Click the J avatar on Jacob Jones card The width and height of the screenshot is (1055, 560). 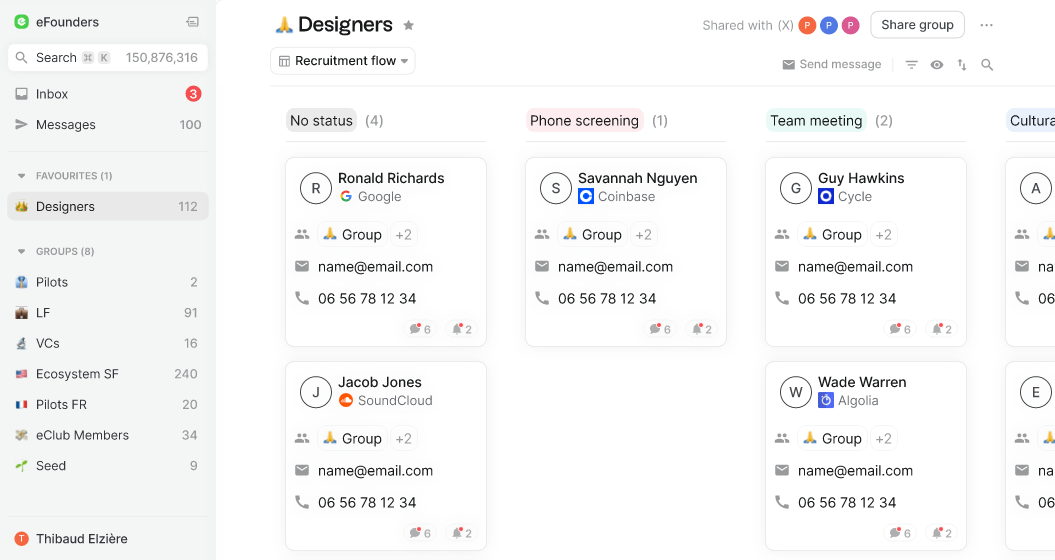[316, 392]
